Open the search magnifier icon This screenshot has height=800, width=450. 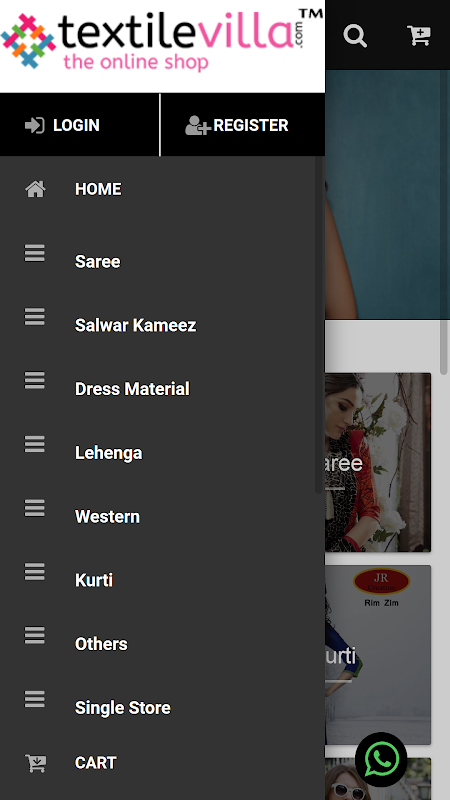[355, 36]
